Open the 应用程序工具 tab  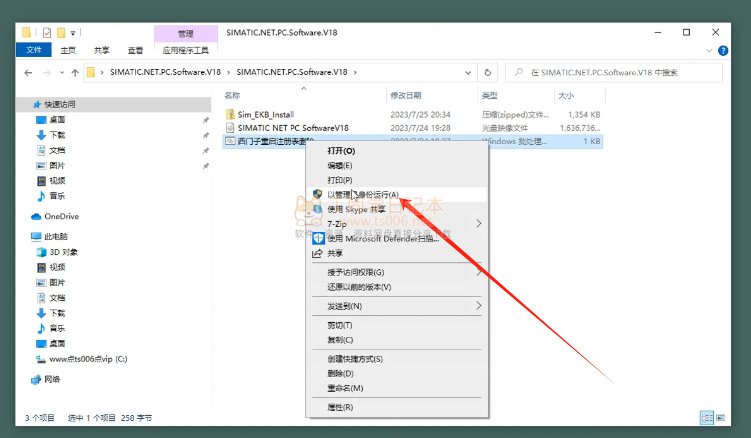click(185, 50)
